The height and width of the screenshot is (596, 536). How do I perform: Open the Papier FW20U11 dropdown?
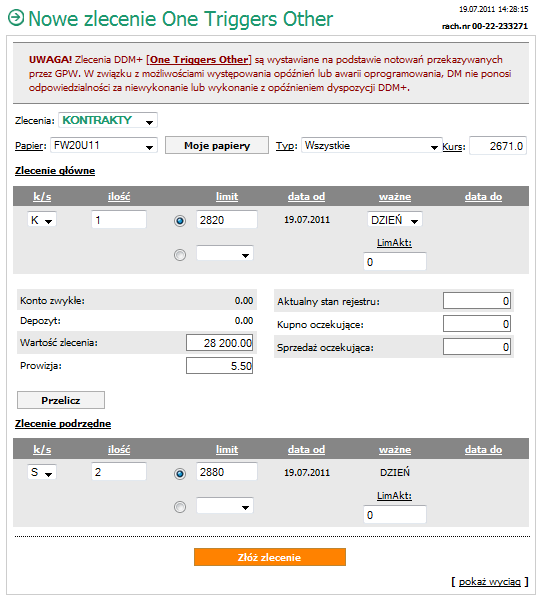[x=104, y=146]
